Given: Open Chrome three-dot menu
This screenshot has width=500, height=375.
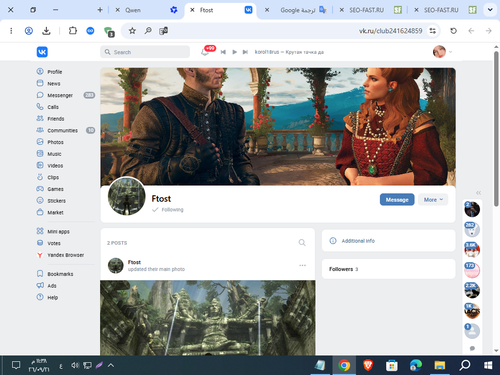Looking at the screenshot, I should tap(11, 31).
